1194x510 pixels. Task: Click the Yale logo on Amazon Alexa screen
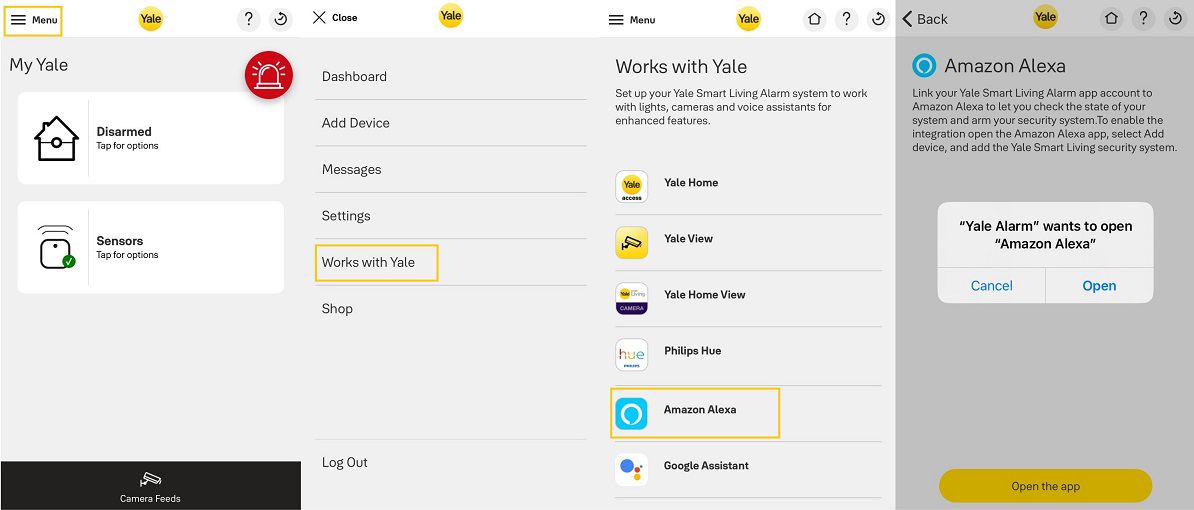click(1046, 17)
